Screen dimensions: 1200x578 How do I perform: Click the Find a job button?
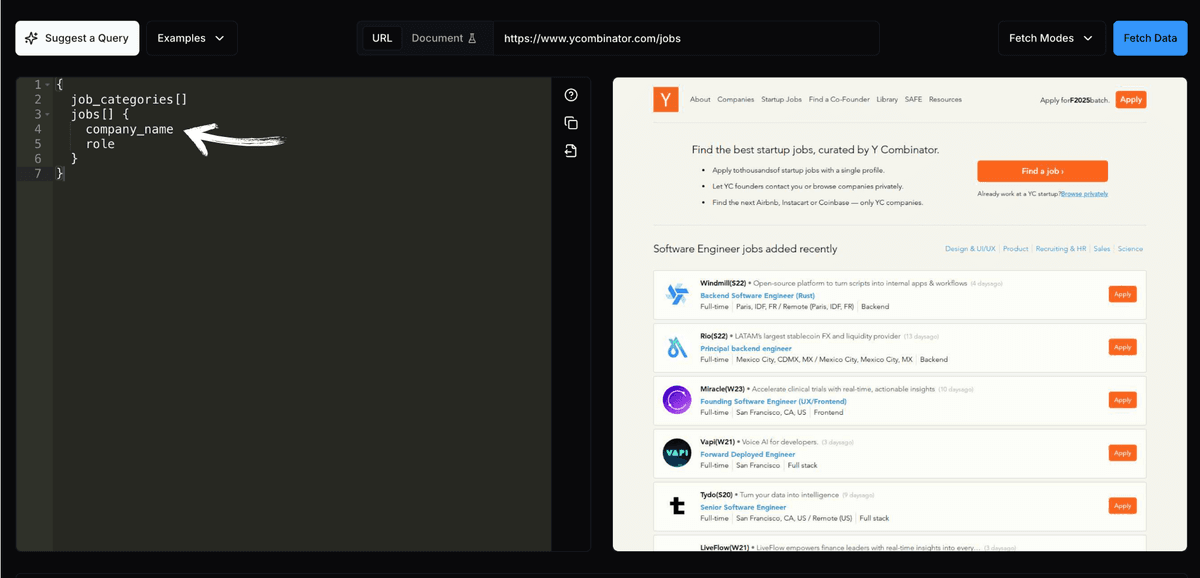point(1042,171)
